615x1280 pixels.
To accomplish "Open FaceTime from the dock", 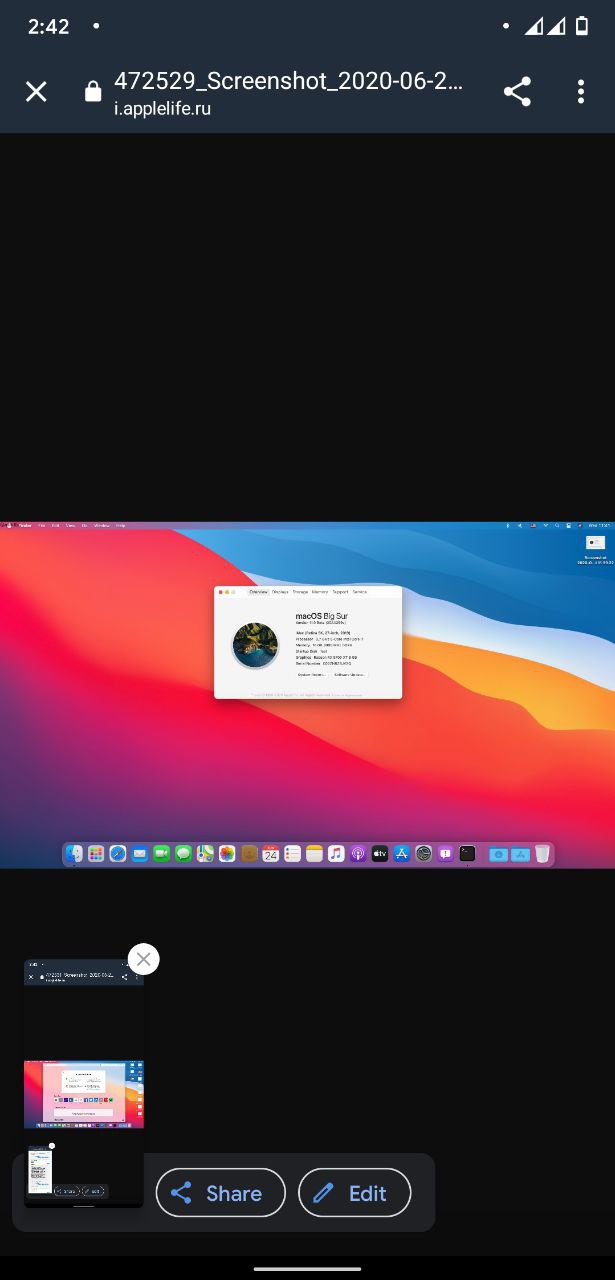I will tap(162, 854).
